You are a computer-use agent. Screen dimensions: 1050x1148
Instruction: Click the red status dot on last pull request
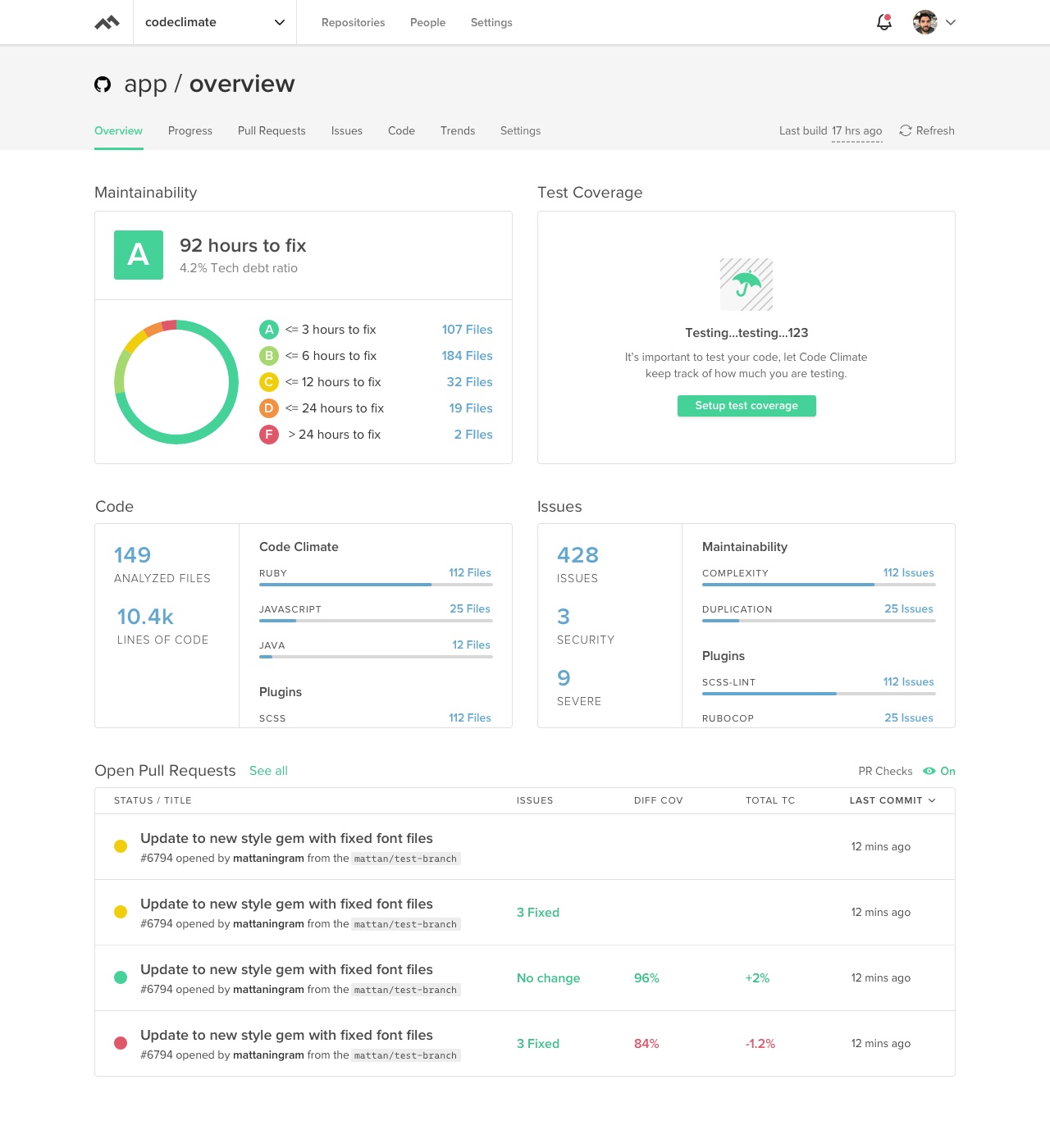click(x=121, y=1043)
